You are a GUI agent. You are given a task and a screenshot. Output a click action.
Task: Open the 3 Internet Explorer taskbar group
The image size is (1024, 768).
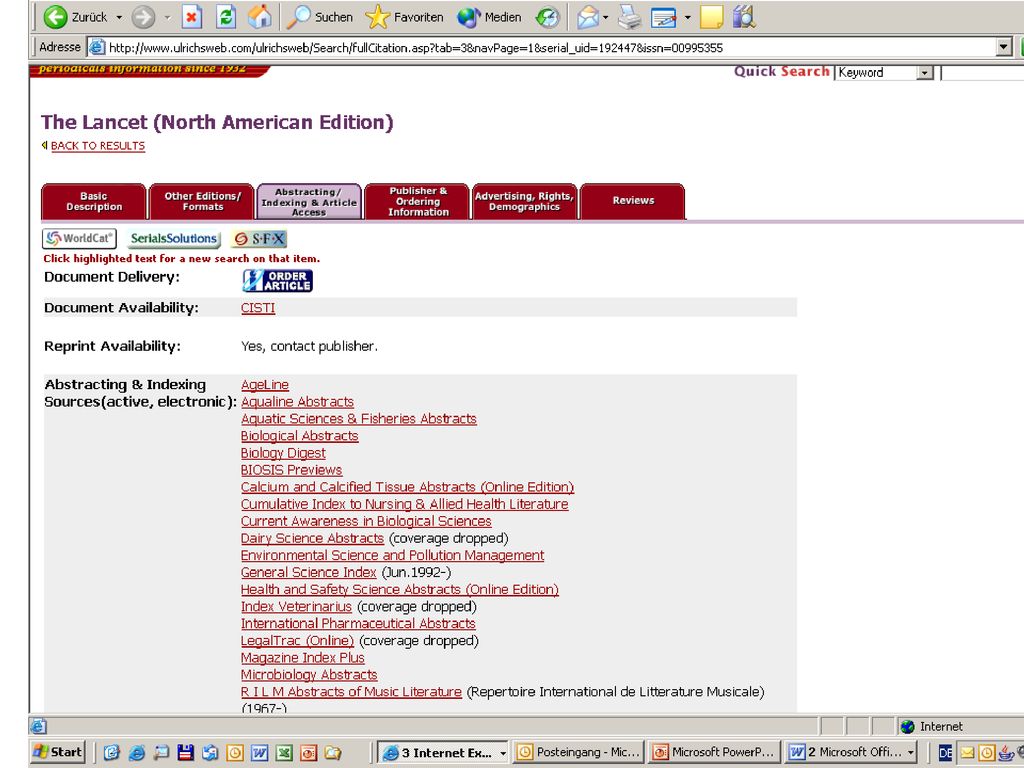[444, 753]
